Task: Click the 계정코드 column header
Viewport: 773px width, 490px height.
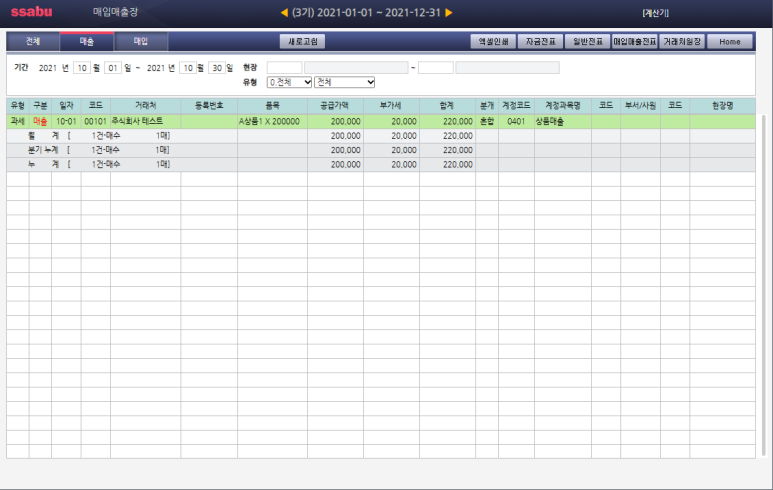Action: (x=516, y=105)
